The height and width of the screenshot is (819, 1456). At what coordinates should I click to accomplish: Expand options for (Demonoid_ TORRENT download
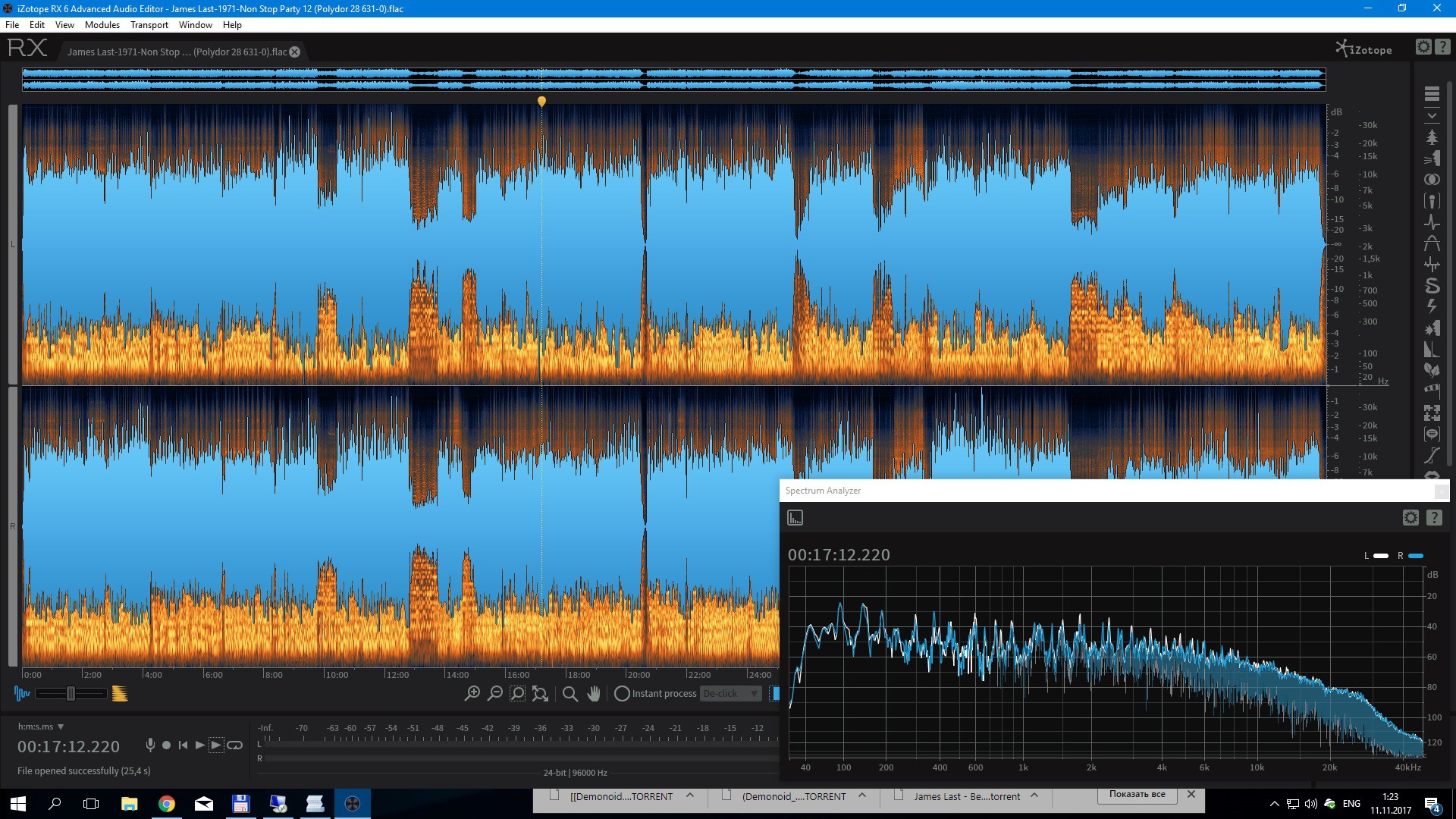862,795
